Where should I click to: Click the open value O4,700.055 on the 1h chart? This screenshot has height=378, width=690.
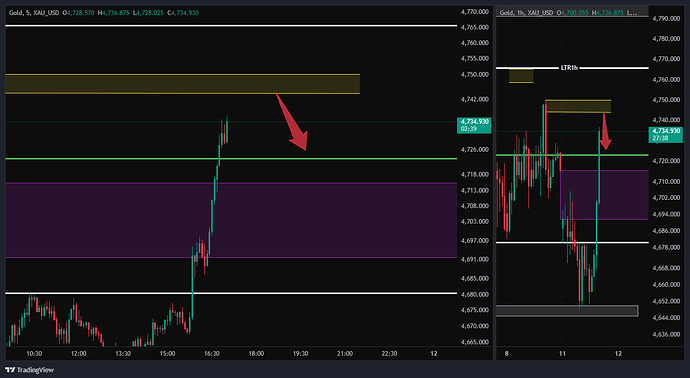coord(573,13)
